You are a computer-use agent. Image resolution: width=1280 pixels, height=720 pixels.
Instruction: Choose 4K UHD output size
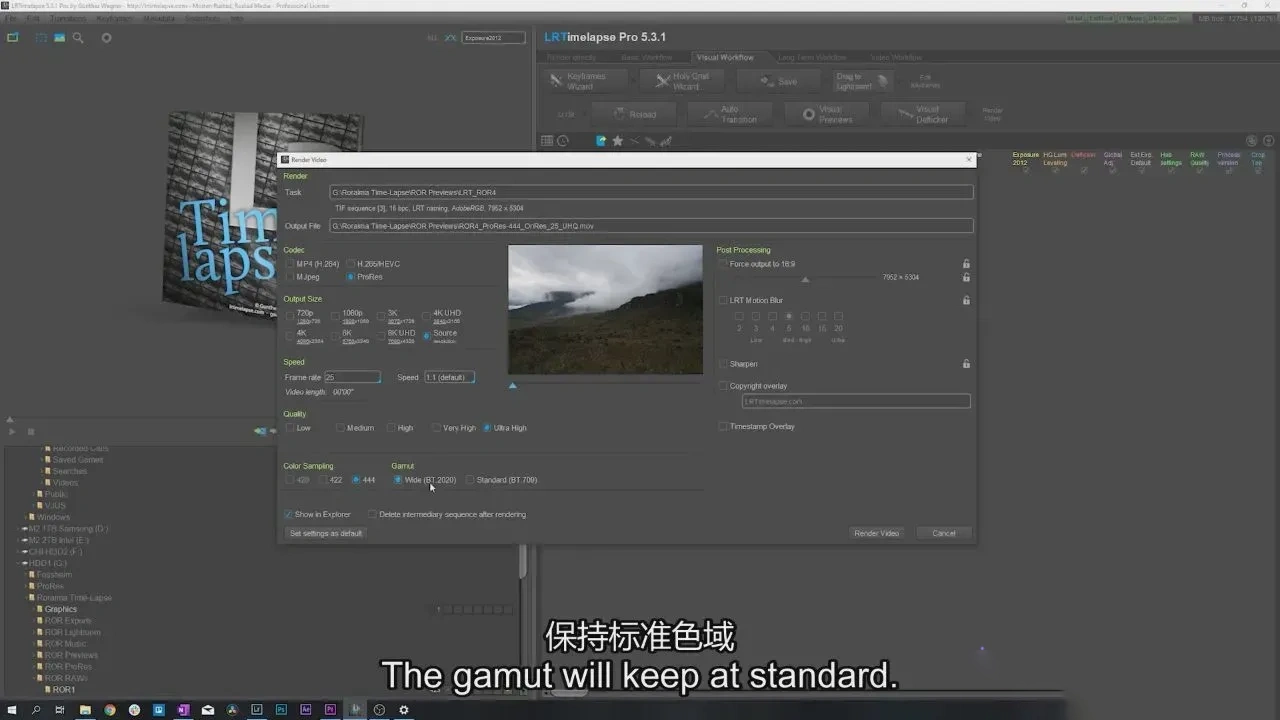pos(441,315)
